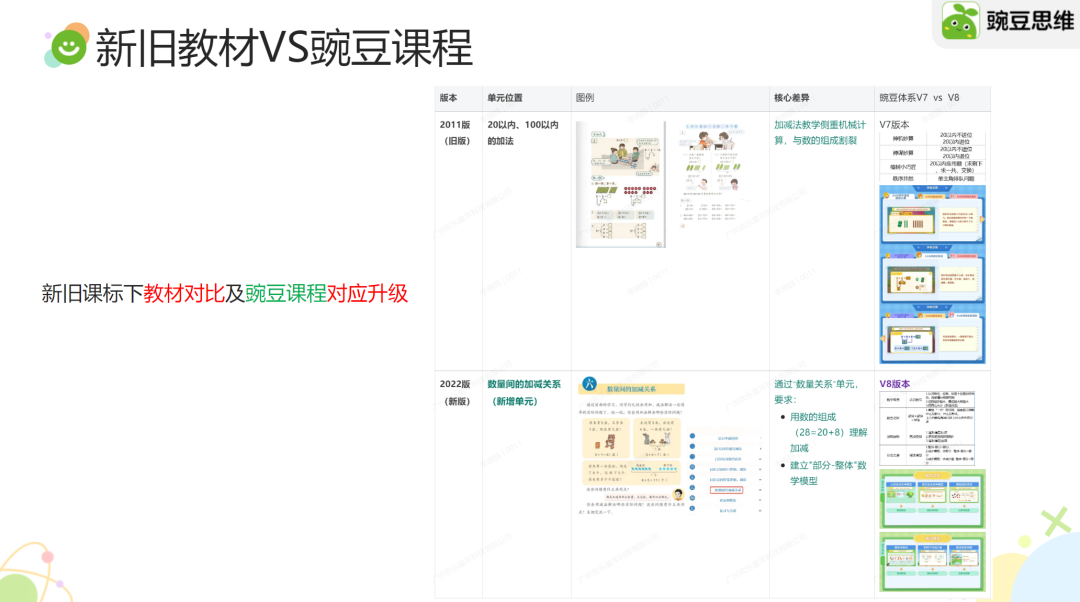Open the lower green V8 courseware screenshot

pos(933,561)
